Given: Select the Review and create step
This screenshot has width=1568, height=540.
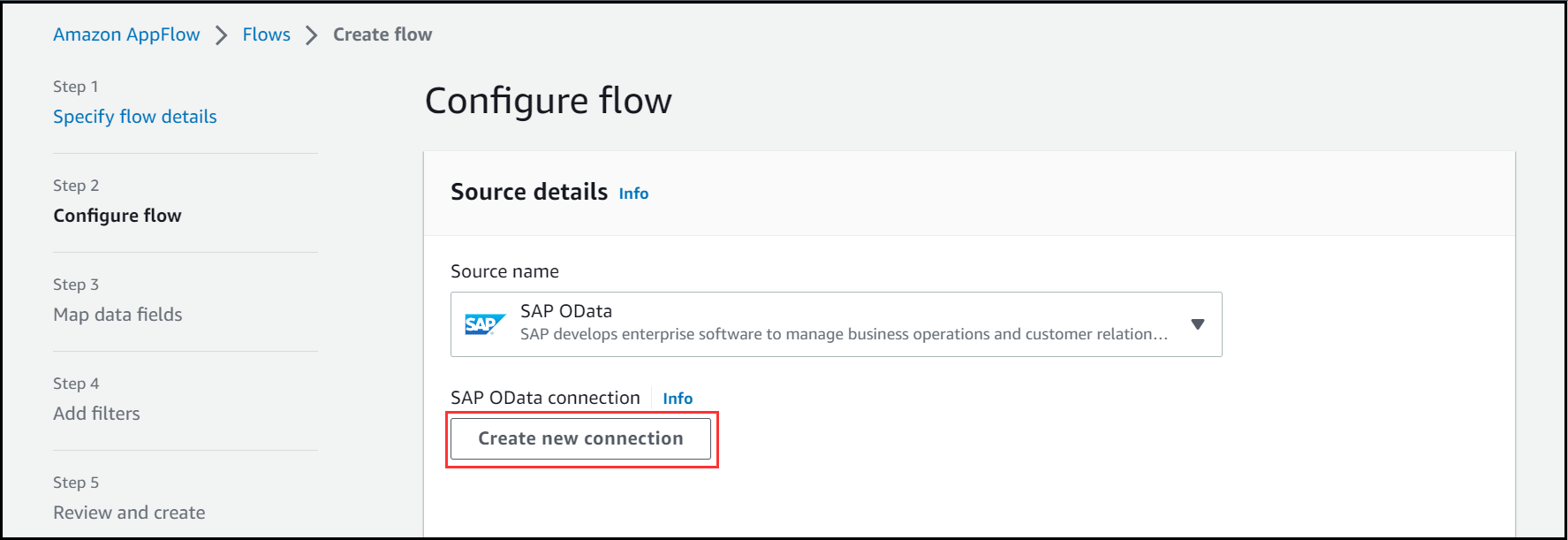Looking at the screenshot, I should [129, 513].
